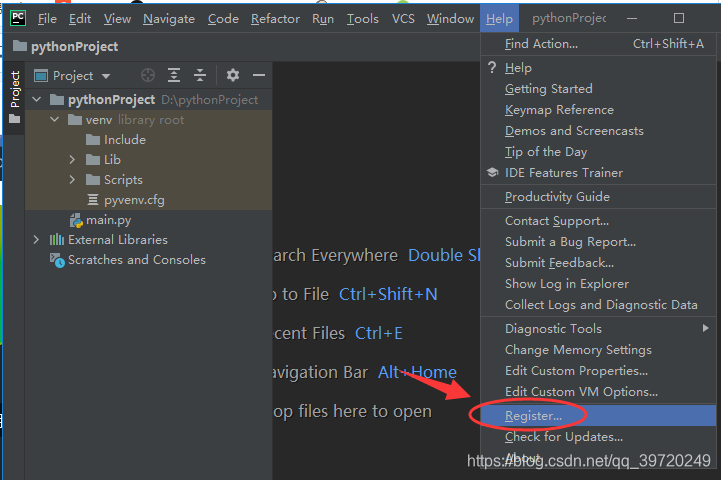Open the Refactor menu
Screen dimensions: 721x480
(x=275, y=19)
